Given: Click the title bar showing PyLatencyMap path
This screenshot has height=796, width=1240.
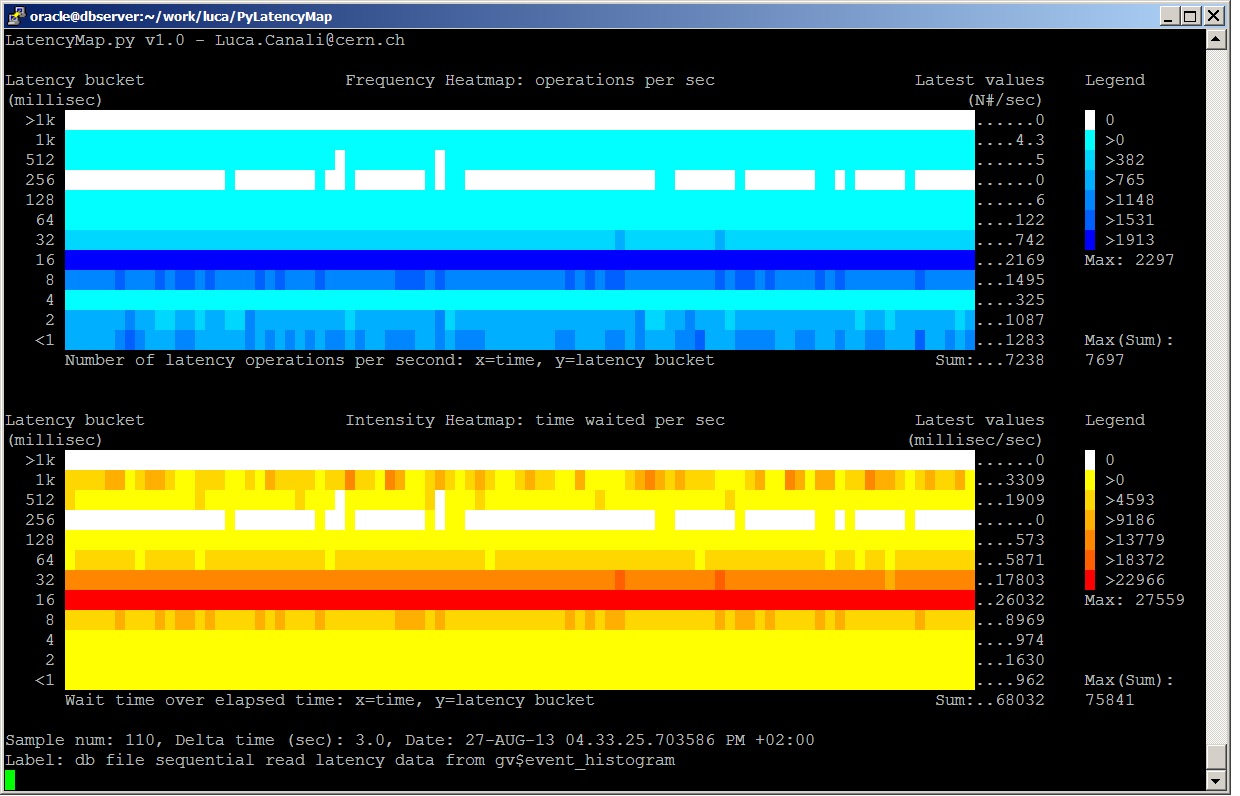Looking at the screenshot, I should pos(180,15).
